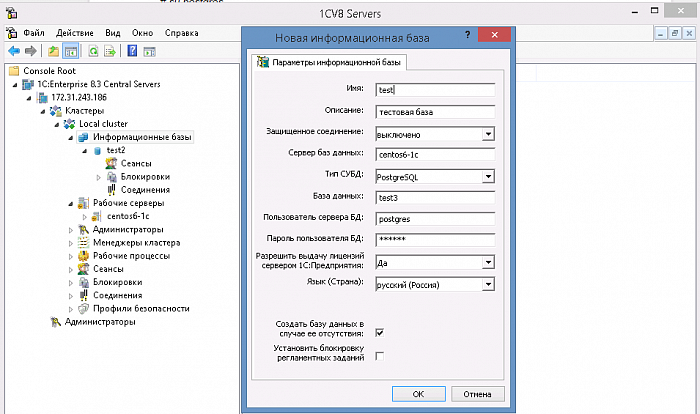Open the Справка menu
Image resolution: width=700 pixels, height=414 pixels.
pyautogui.click(x=181, y=33)
